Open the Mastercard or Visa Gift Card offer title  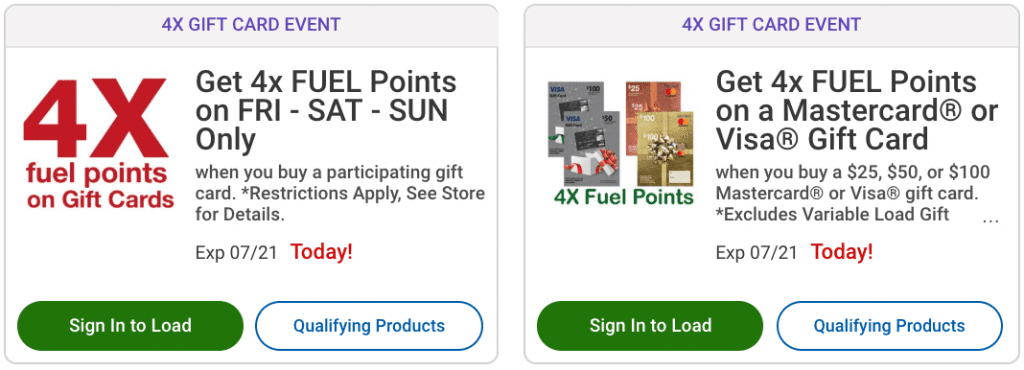pos(857,111)
